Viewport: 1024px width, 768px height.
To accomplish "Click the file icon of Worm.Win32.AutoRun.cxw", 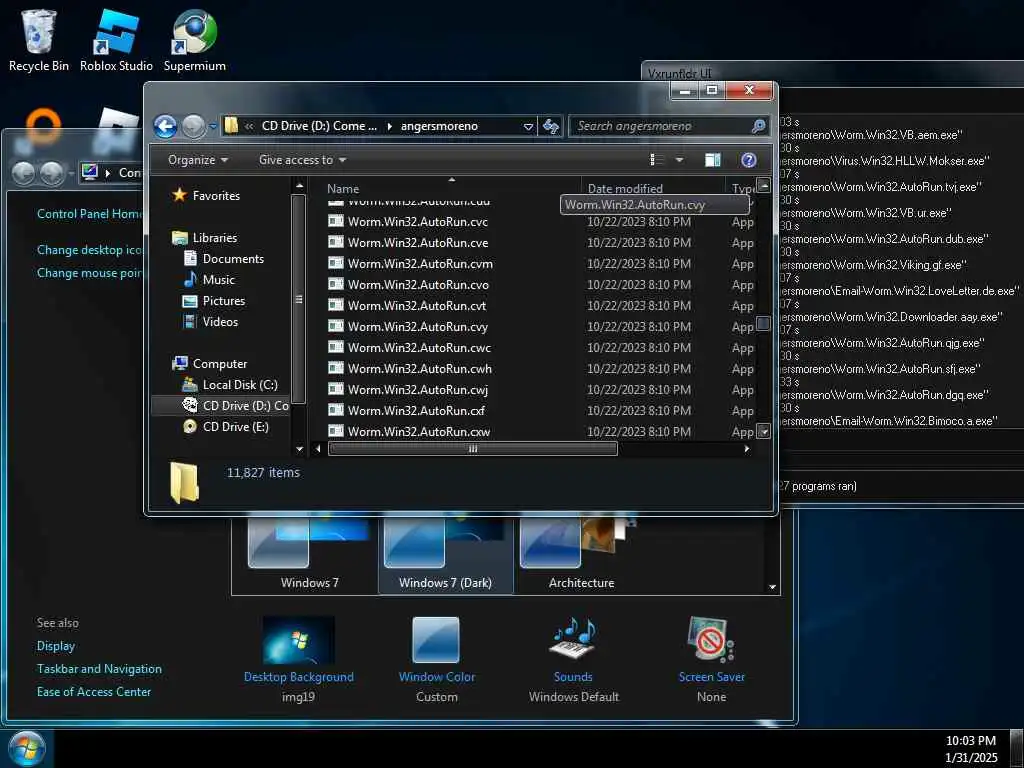I will click(x=336, y=430).
